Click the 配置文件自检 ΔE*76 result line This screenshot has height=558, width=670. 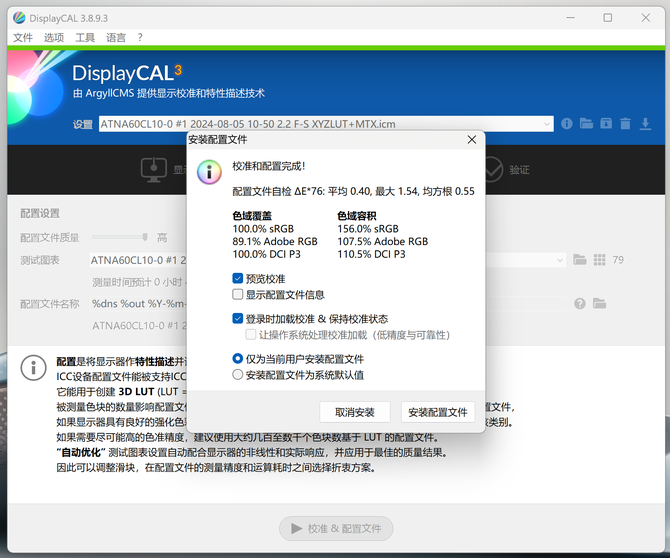(353, 191)
